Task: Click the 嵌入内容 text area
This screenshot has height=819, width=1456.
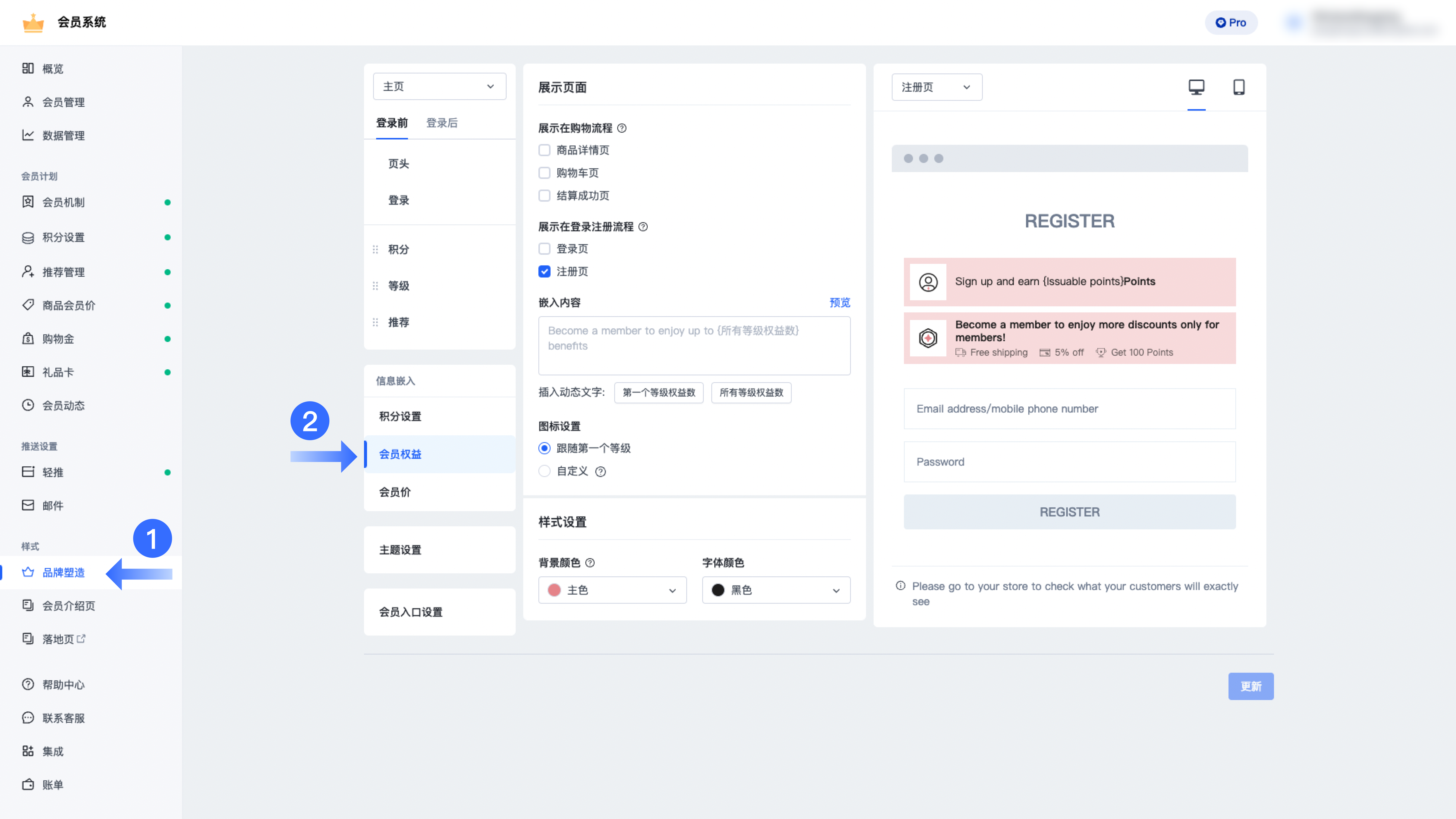Action: pyautogui.click(x=694, y=346)
